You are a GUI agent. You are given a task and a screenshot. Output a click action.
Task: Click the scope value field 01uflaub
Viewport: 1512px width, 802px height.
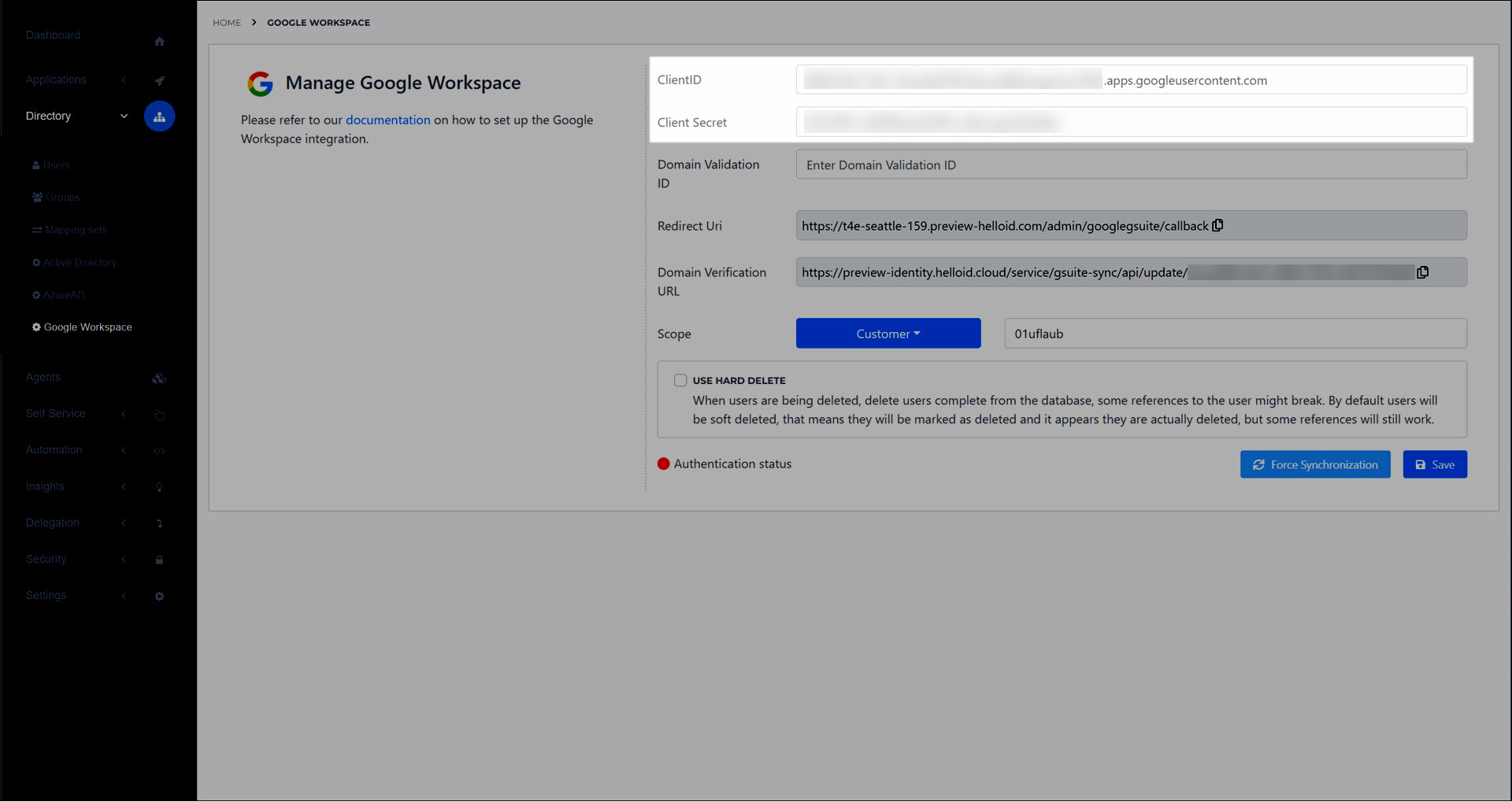point(1236,334)
